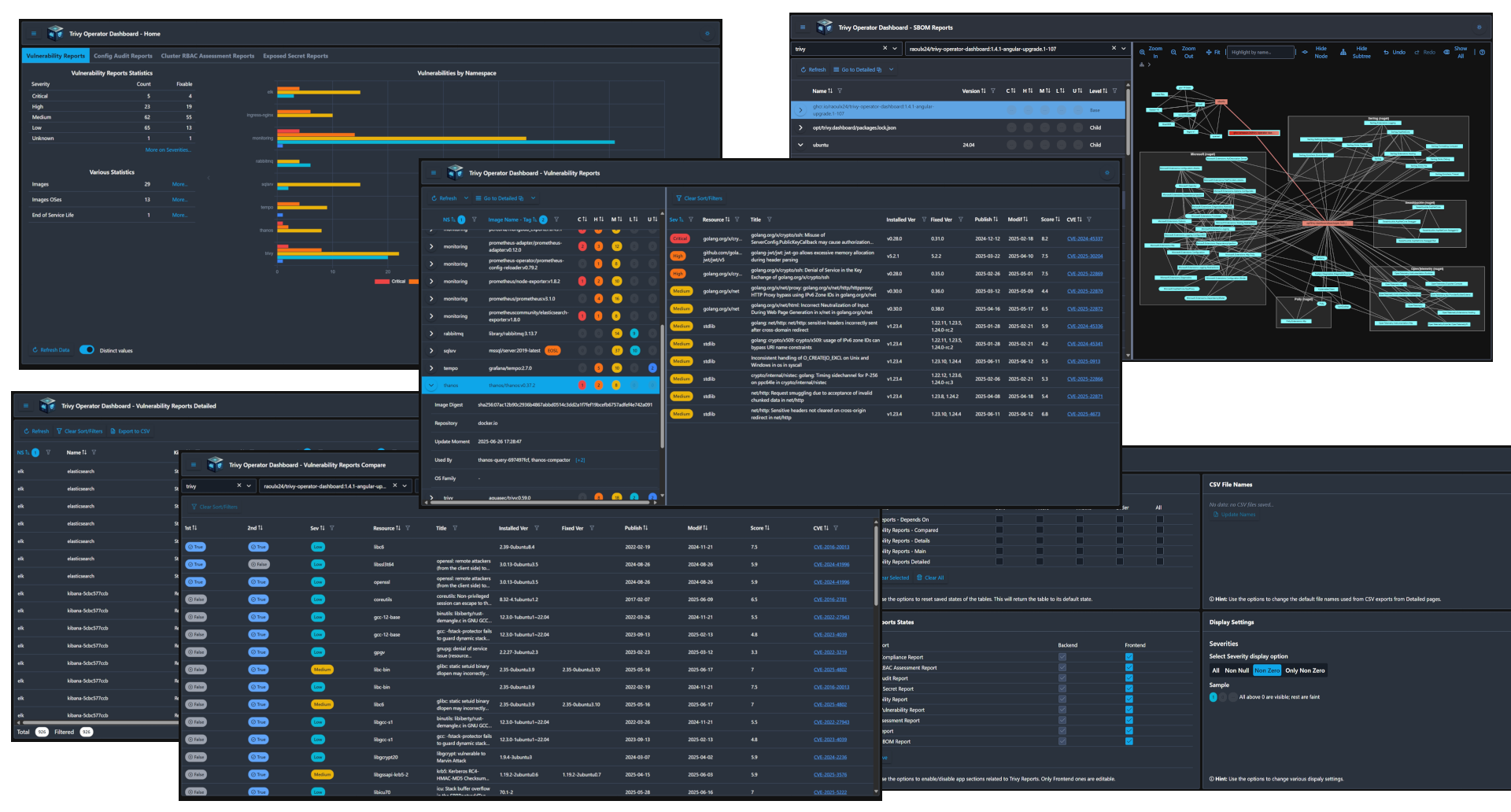
Task: Select the Only Non Zero severity option
Action: point(1305,671)
